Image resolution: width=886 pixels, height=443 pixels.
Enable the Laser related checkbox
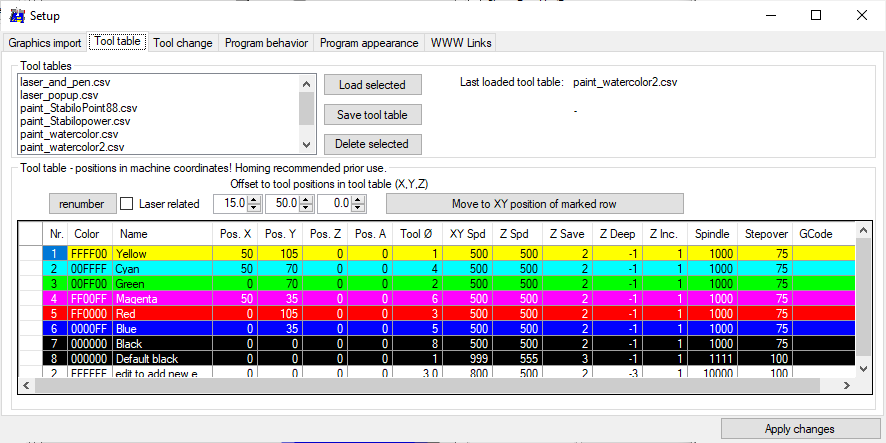click(127, 204)
